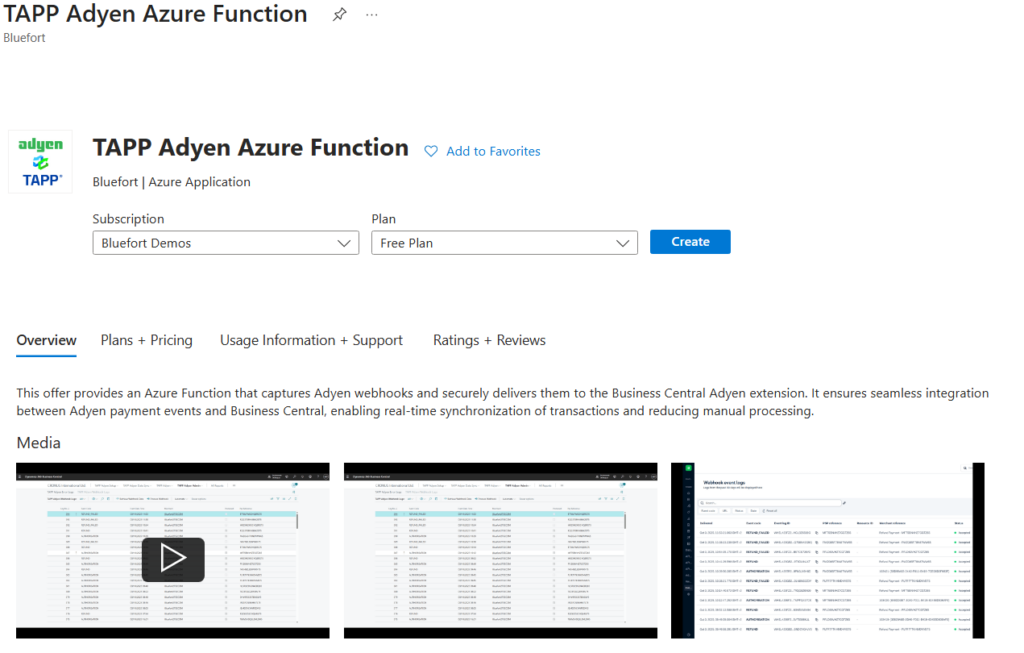The image size is (1024, 653).
Task: Pin the TAPP Adyen Azure Function page
Action: pos(340,15)
